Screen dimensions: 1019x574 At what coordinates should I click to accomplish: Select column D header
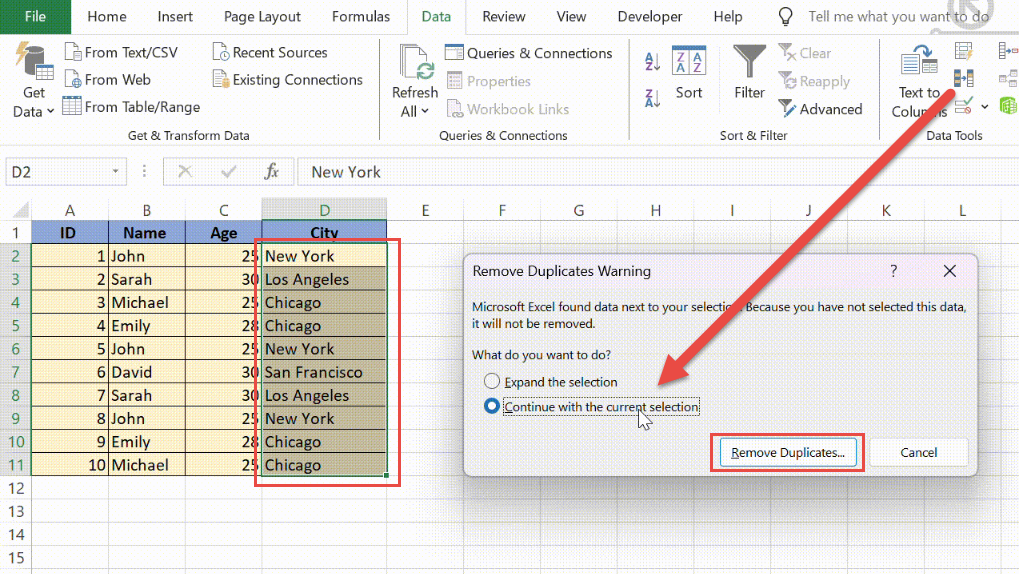click(324, 210)
